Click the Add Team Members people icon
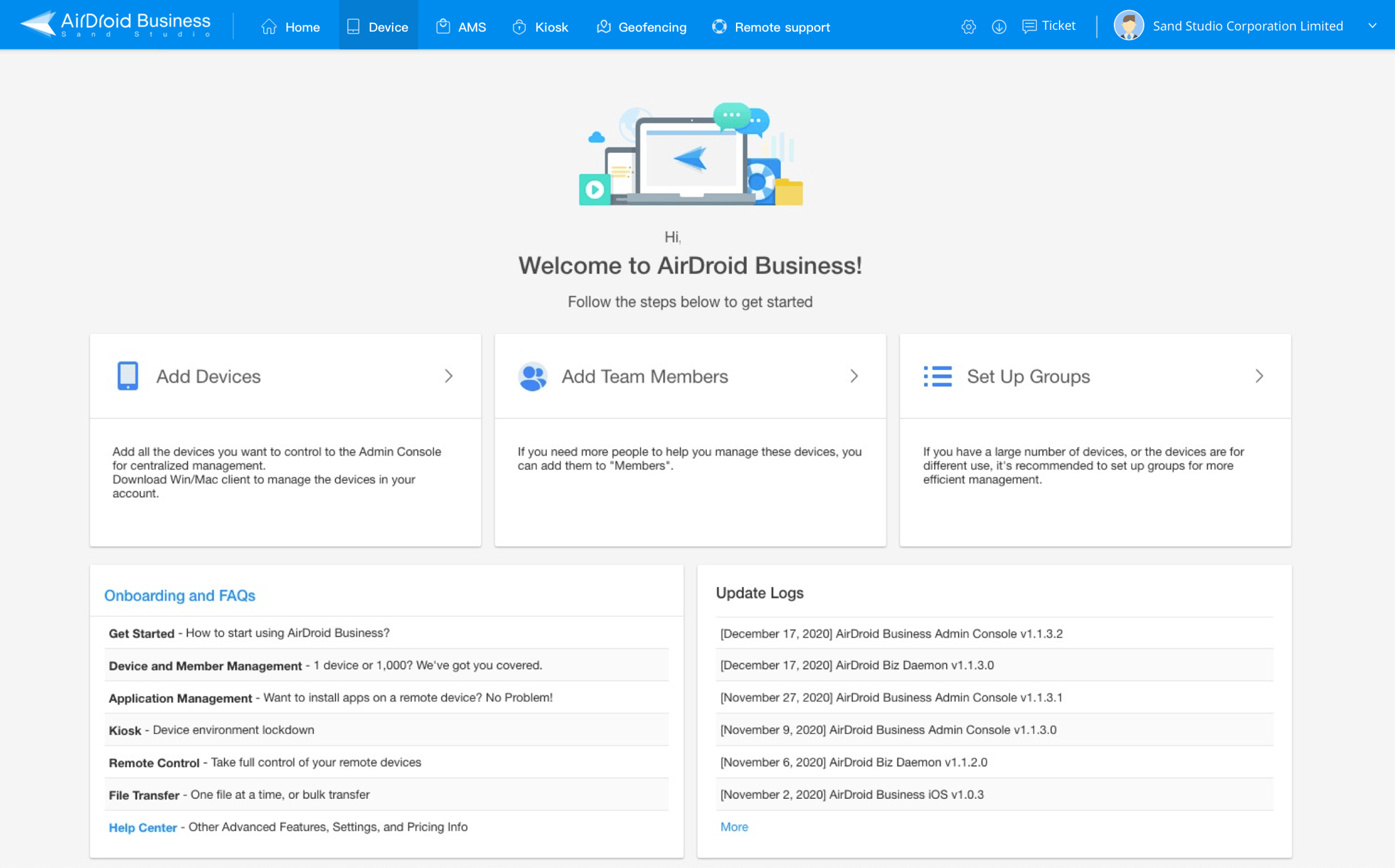Screen dimensions: 1395x868 click(x=532, y=376)
